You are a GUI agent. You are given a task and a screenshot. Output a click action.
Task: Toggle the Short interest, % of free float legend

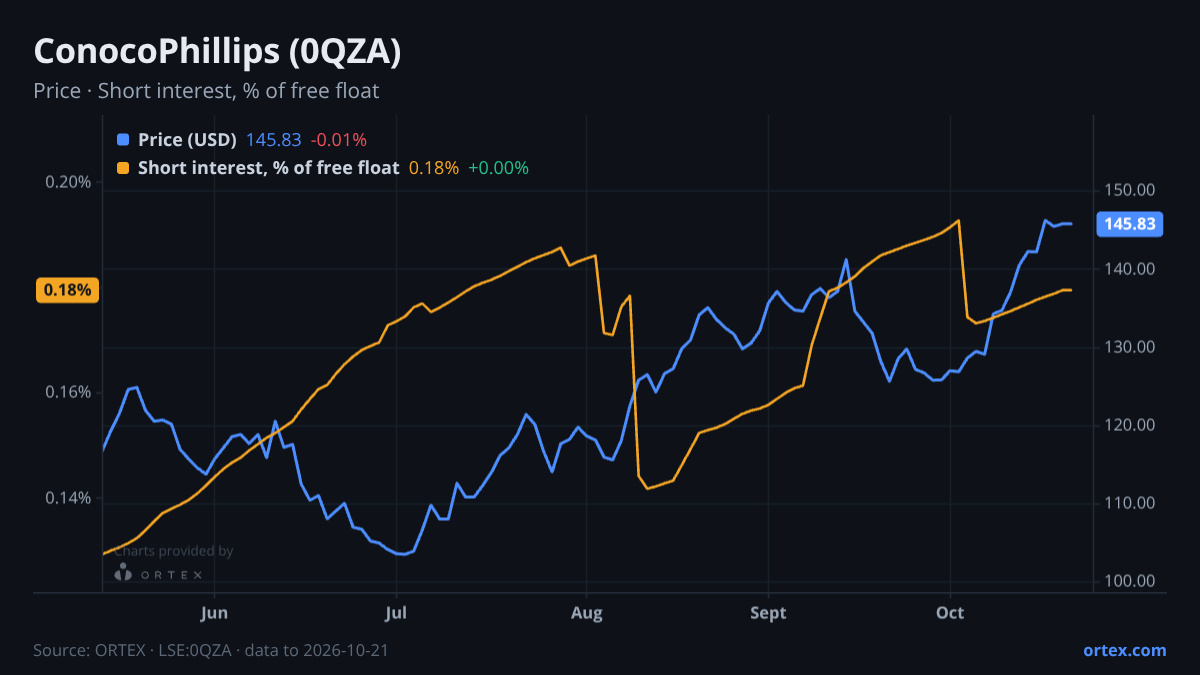point(268,168)
